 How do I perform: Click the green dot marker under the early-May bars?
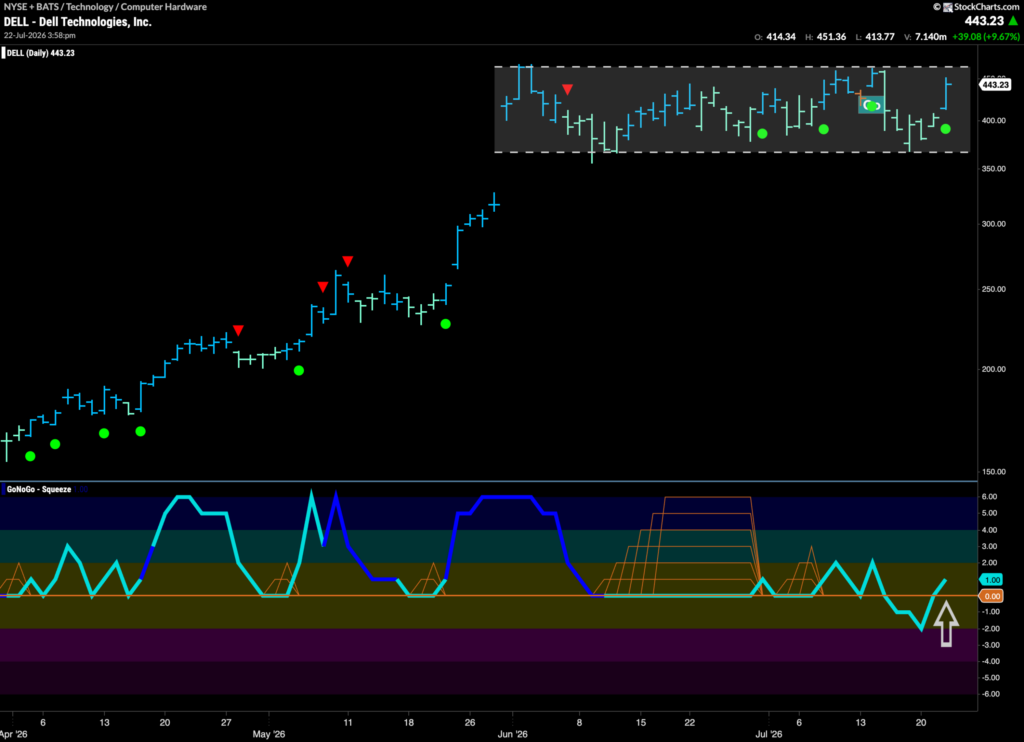[x=299, y=370]
